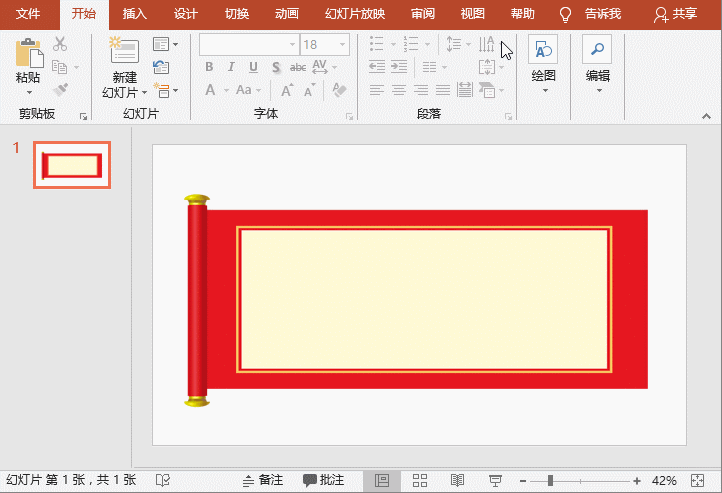Screen dimensions: 722x493
Task: Switch to the Animations (动画) tab
Action: point(286,14)
